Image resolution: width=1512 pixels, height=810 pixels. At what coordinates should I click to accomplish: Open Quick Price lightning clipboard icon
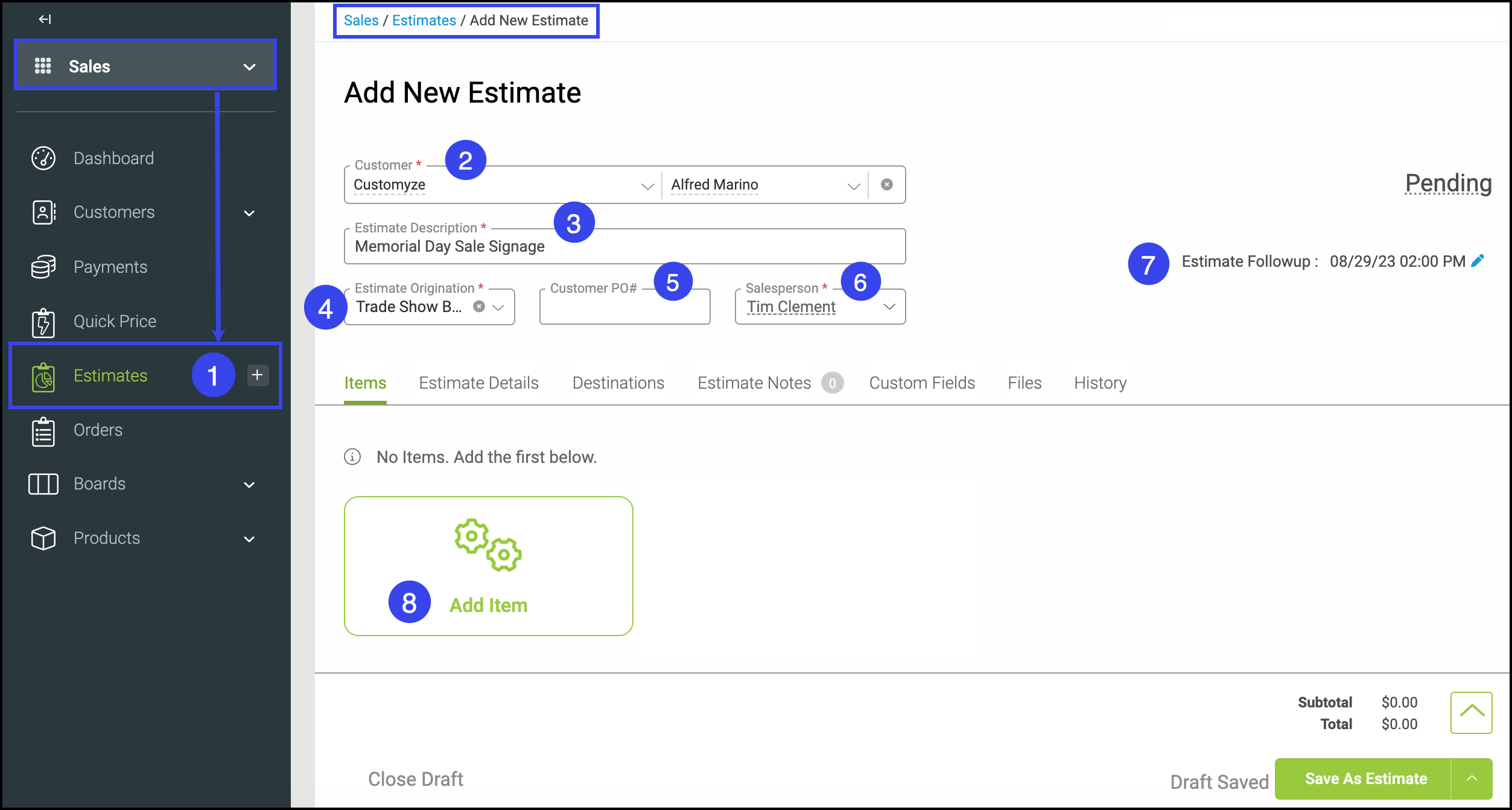click(x=43, y=322)
